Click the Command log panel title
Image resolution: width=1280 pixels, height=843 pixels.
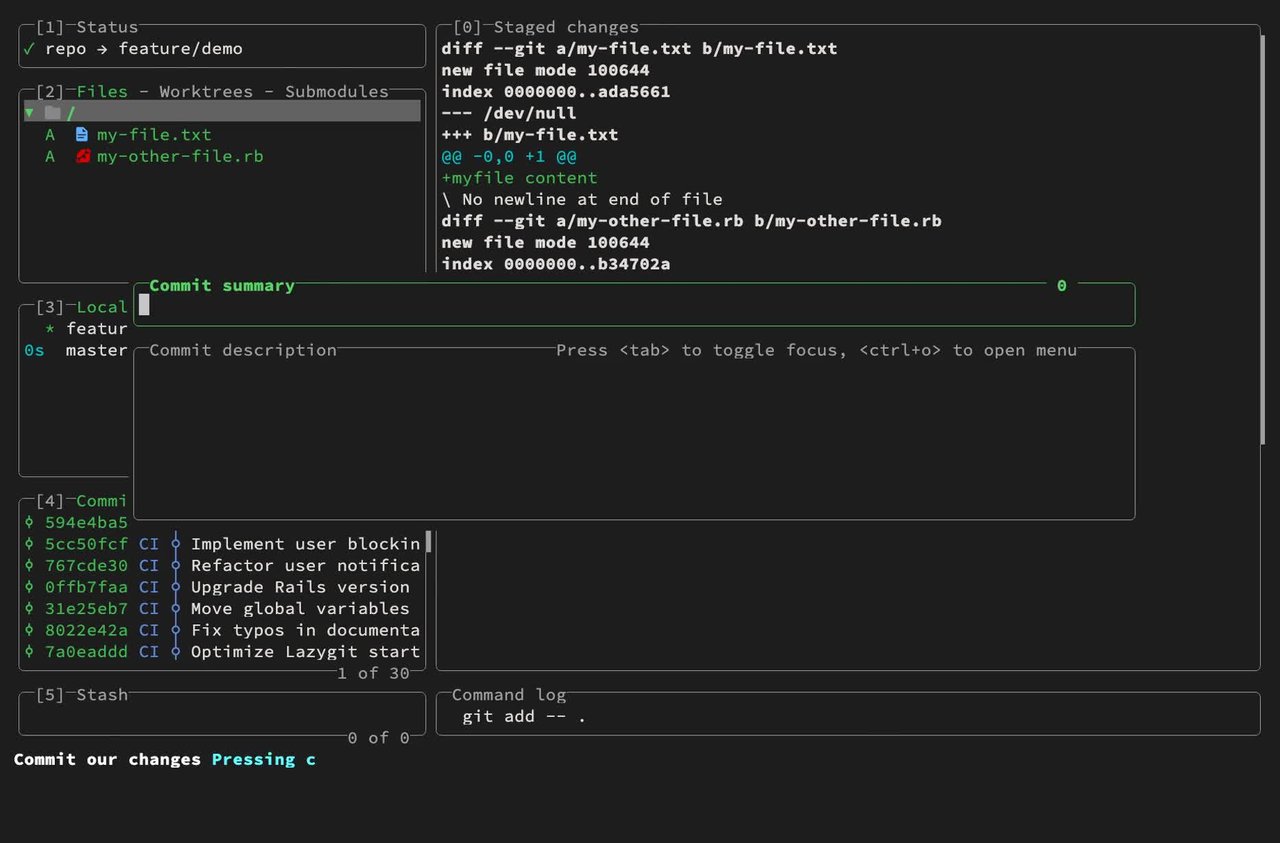(x=509, y=694)
